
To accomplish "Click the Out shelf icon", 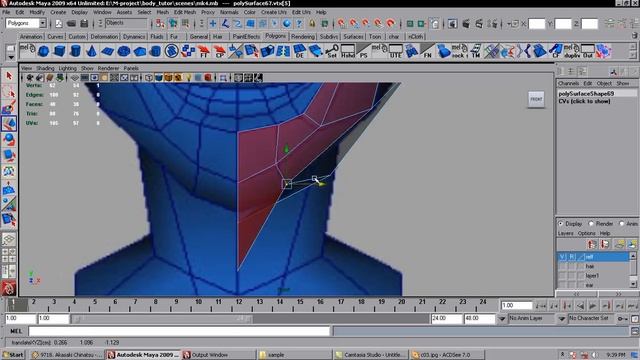I will (588, 51).
